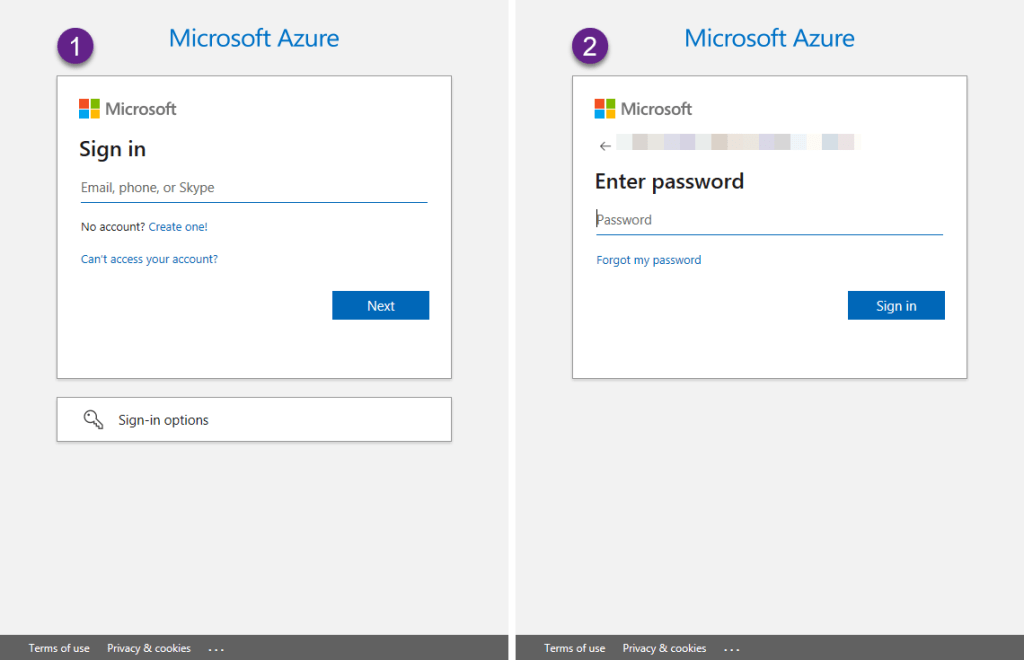Open Terms of use in the left footer

59,648
